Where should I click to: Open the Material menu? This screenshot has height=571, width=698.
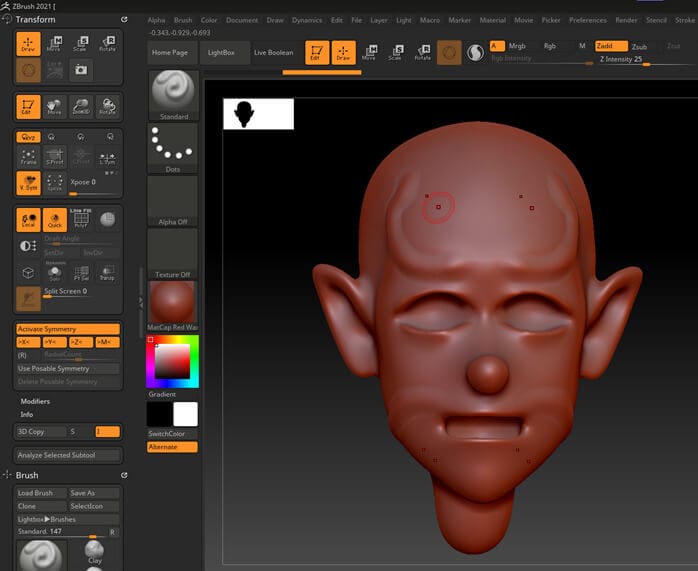click(x=492, y=20)
